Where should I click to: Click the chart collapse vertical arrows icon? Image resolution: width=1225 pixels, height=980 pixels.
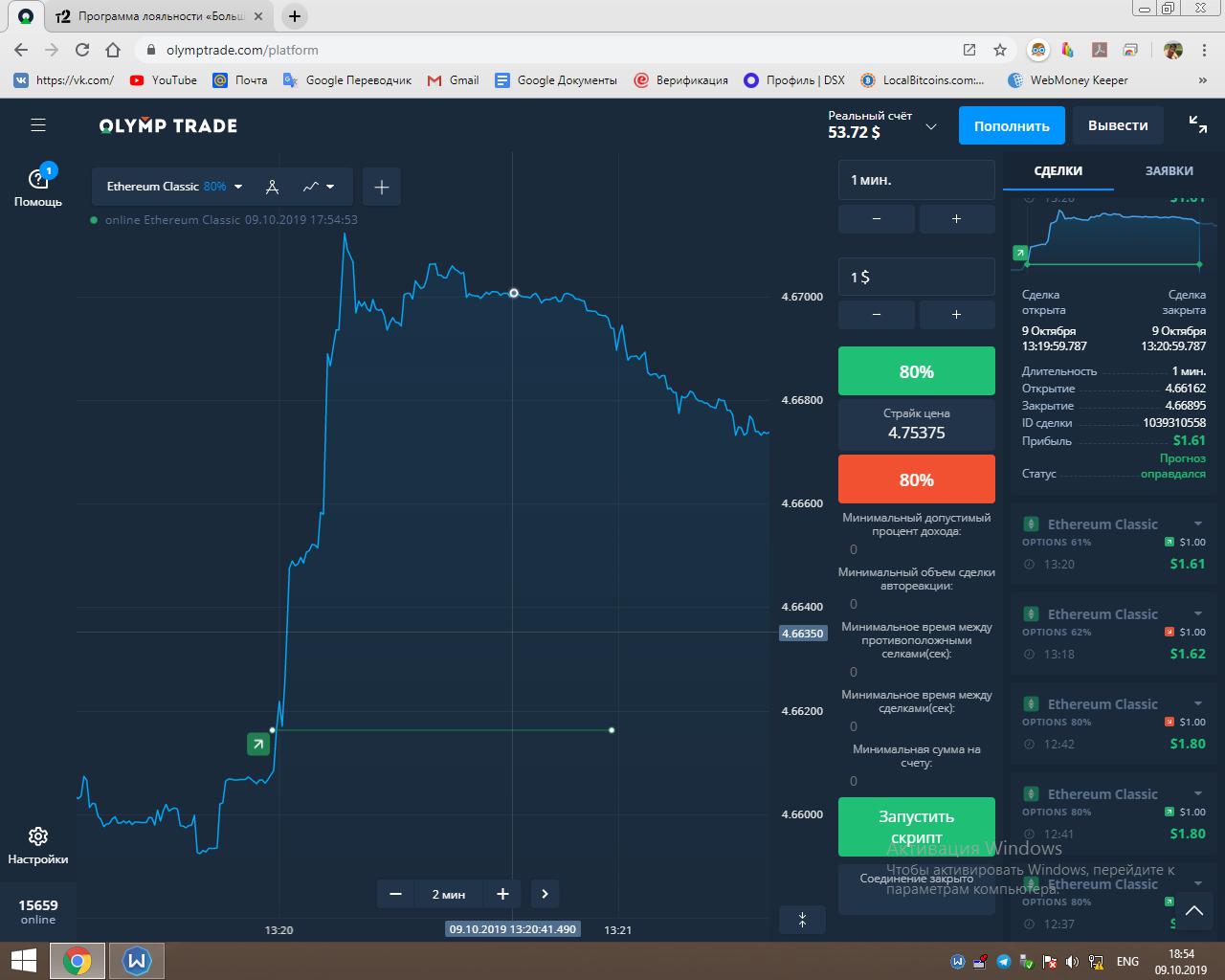[802, 920]
